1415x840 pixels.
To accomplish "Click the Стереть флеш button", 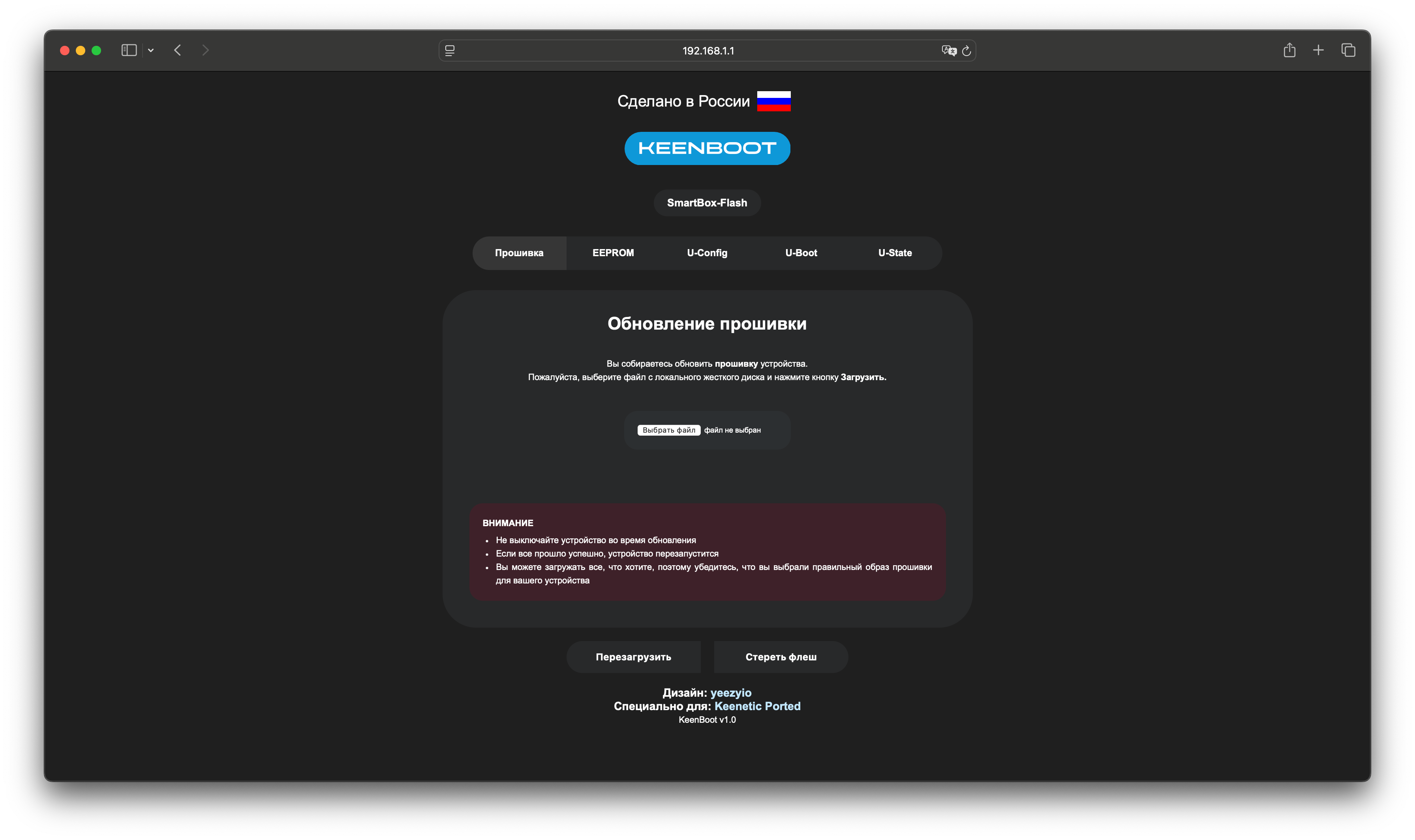I will (x=781, y=656).
